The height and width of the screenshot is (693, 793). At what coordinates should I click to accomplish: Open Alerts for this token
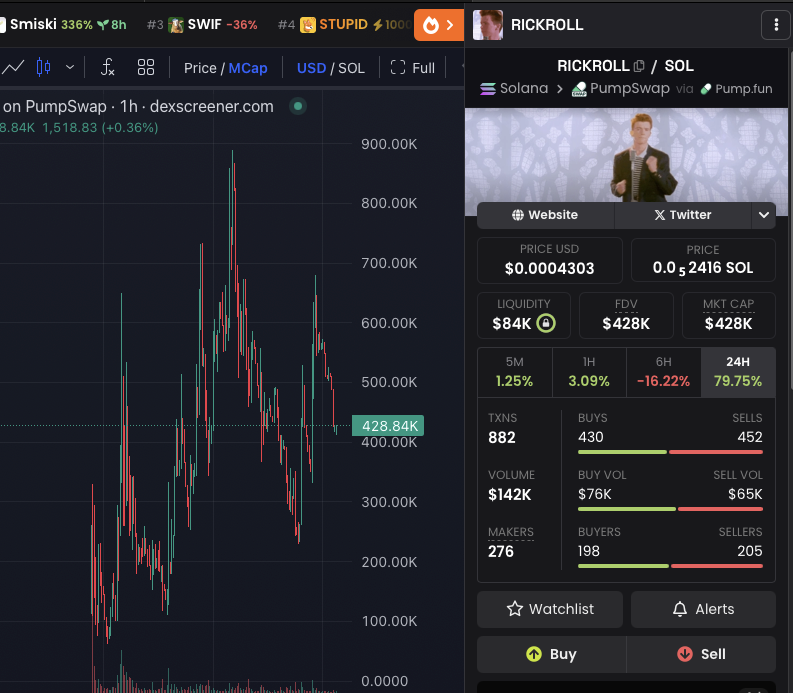[x=703, y=609]
